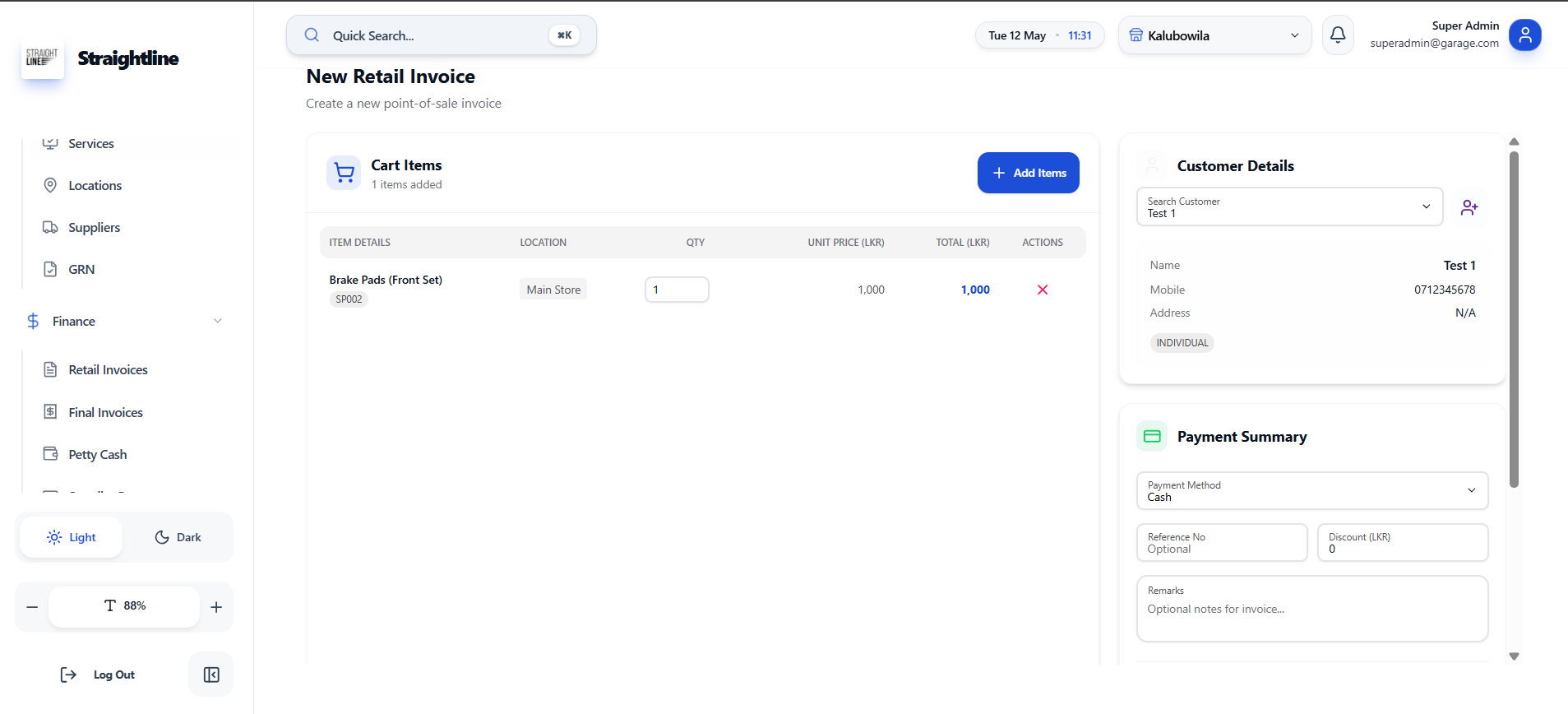Click the Locations pin icon
This screenshot has height=714, width=1568.
point(50,185)
